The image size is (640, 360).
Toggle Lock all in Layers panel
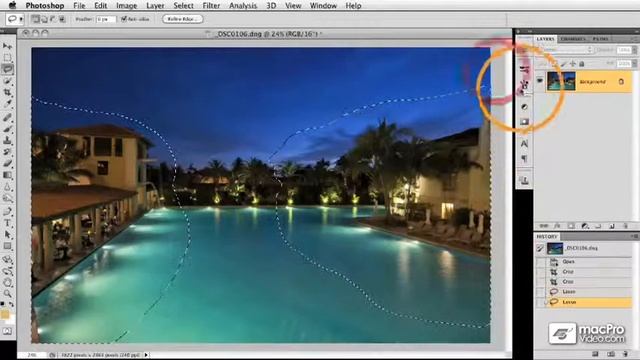[x=582, y=64]
